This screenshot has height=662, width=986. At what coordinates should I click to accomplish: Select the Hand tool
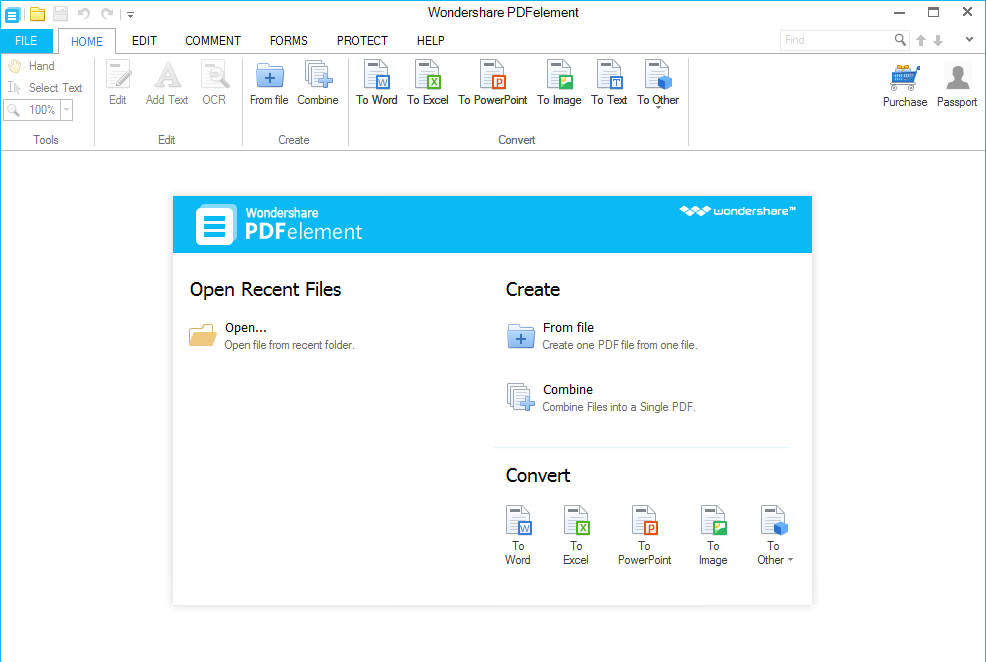pos(31,65)
